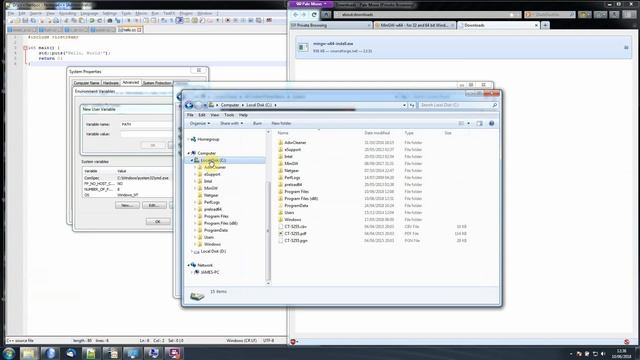Click OK in Environment Variables dialog
This screenshot has height=360, width=640.
coord(158,222)
